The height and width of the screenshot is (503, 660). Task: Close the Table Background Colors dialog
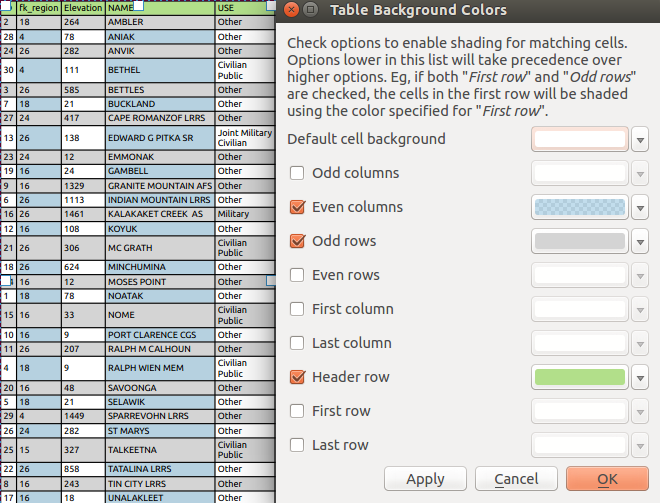point(291,11)
